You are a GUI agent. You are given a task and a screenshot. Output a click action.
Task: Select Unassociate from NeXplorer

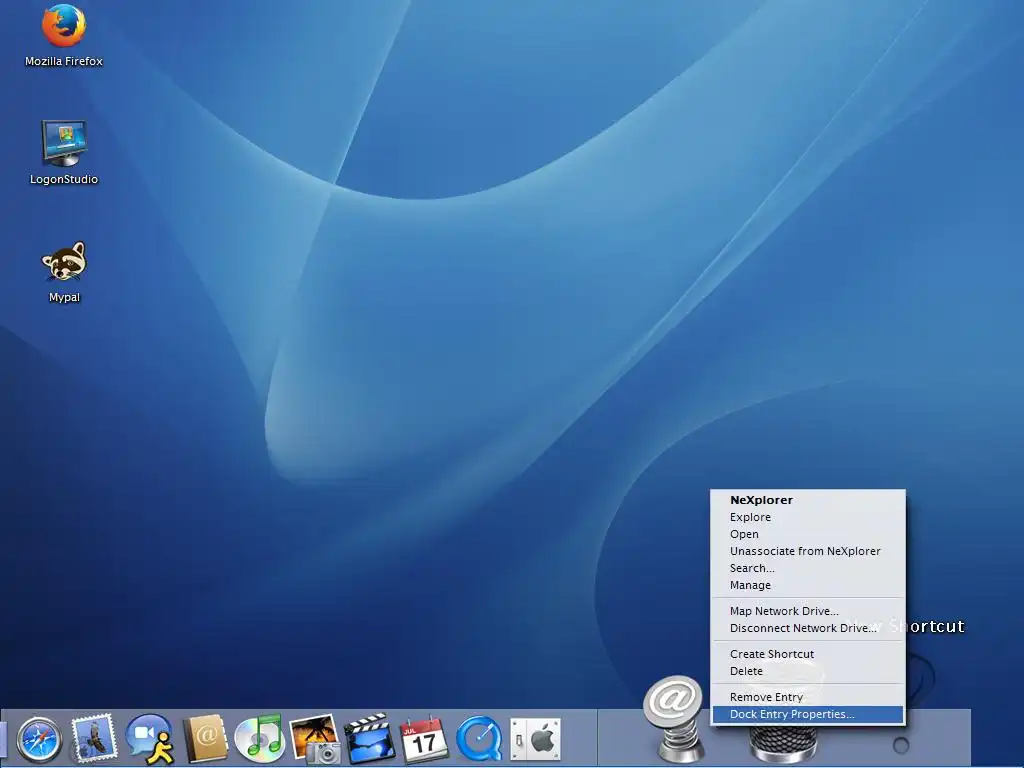(808, 551)
